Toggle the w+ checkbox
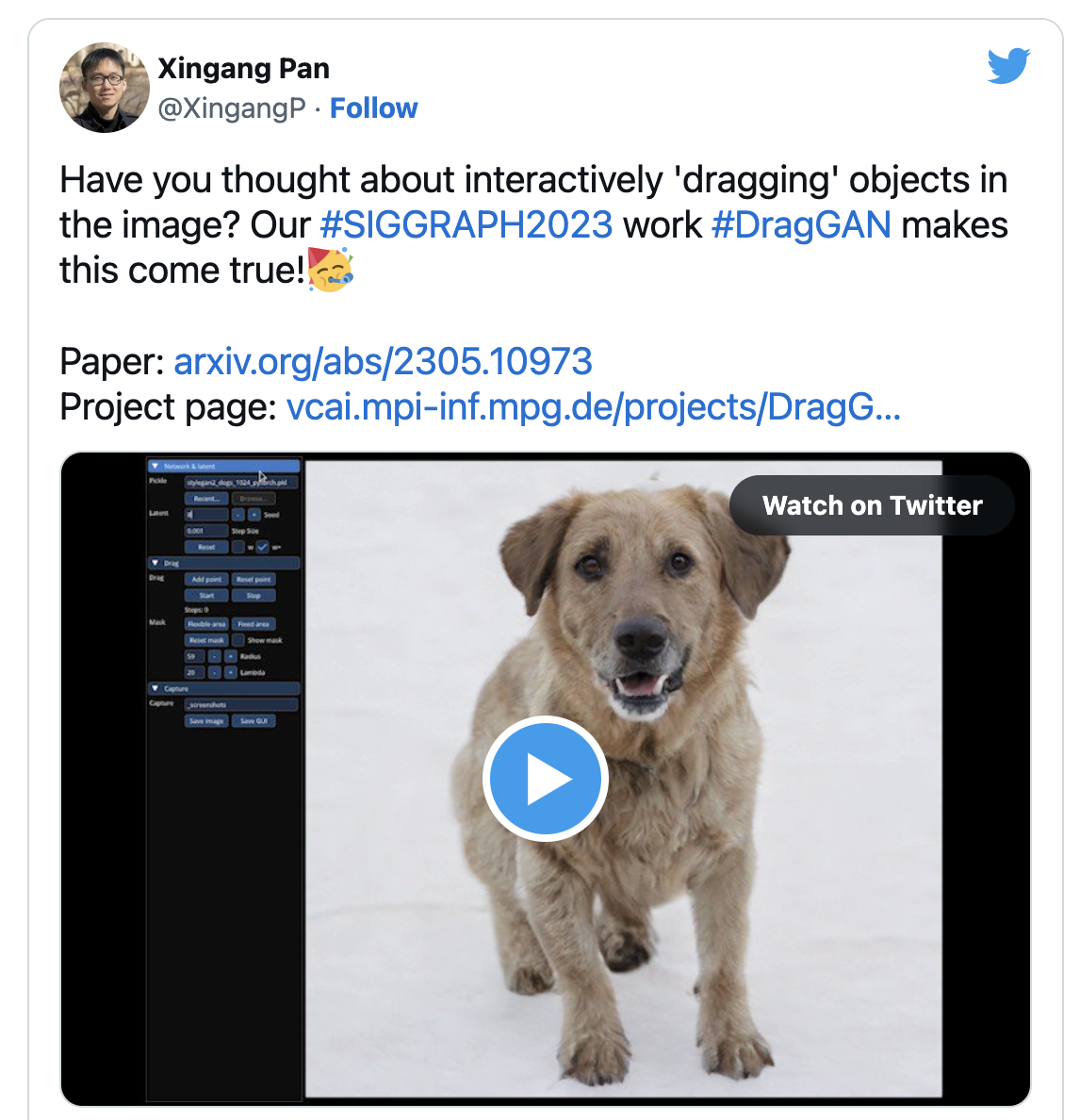Viewport: 1080px width, 1120px height. click(x=263, y=547)
